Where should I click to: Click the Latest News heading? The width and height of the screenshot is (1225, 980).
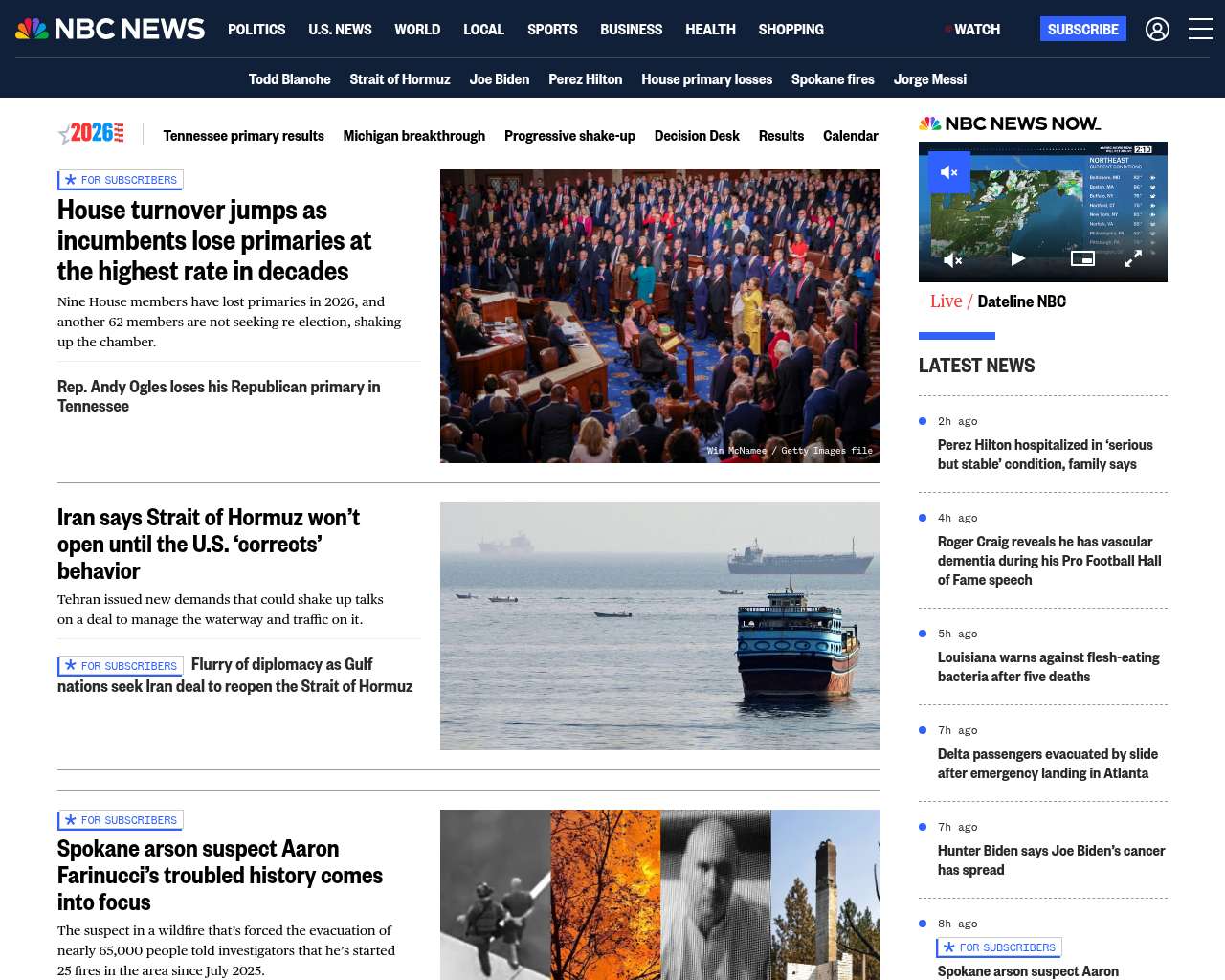point(976,366)
